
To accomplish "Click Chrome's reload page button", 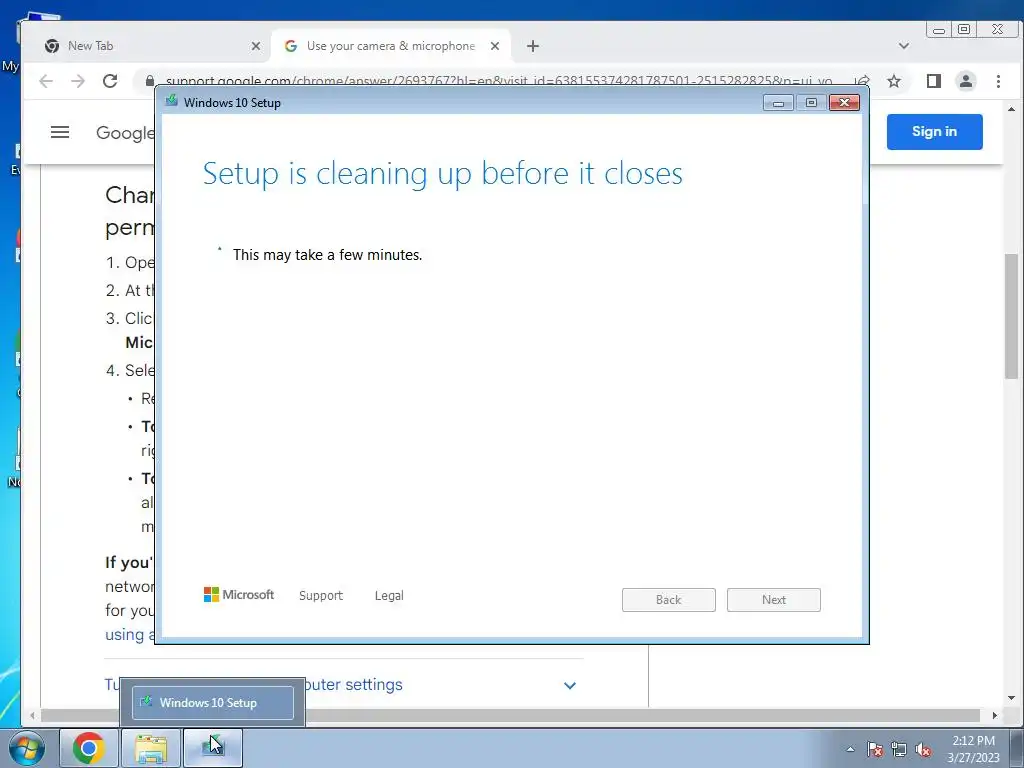I will 110,81.
